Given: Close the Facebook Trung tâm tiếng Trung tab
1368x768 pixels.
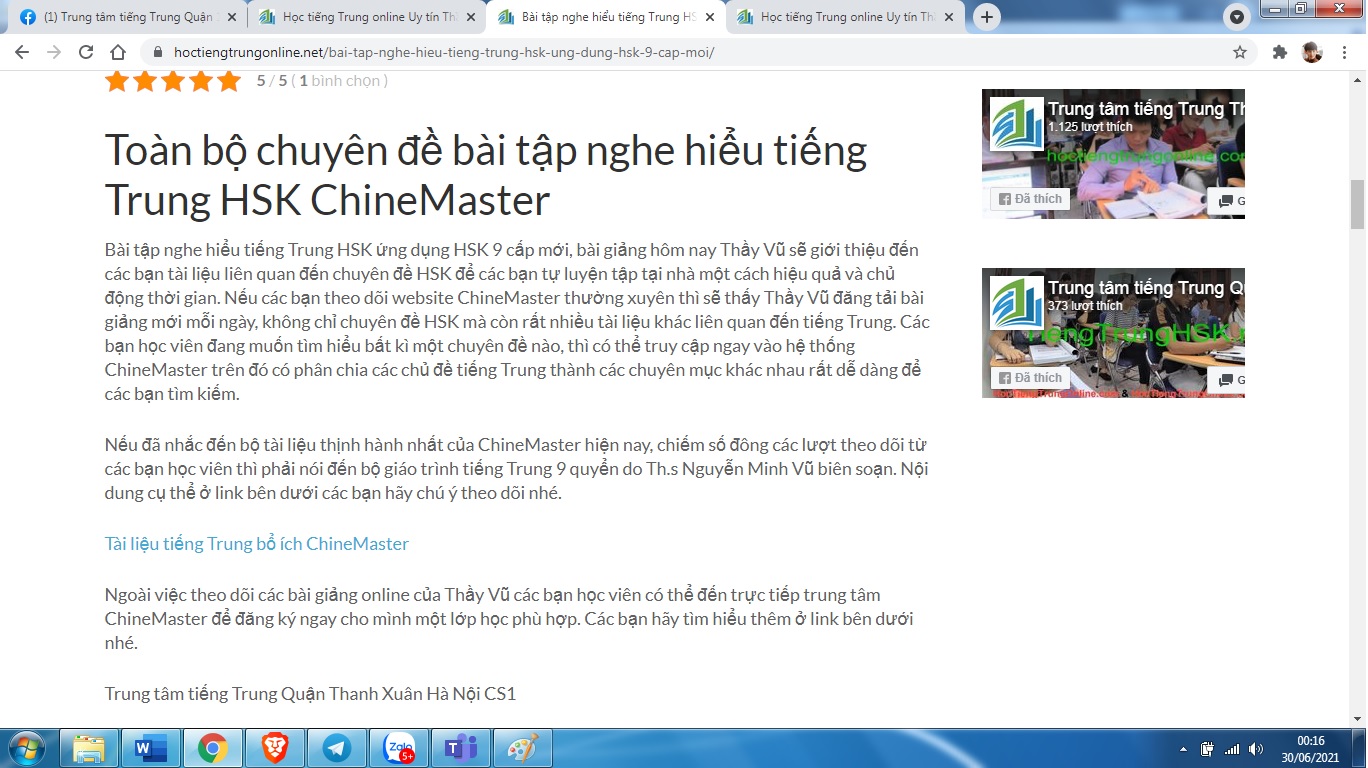Looking at the screenshot, I should (232, 17).
